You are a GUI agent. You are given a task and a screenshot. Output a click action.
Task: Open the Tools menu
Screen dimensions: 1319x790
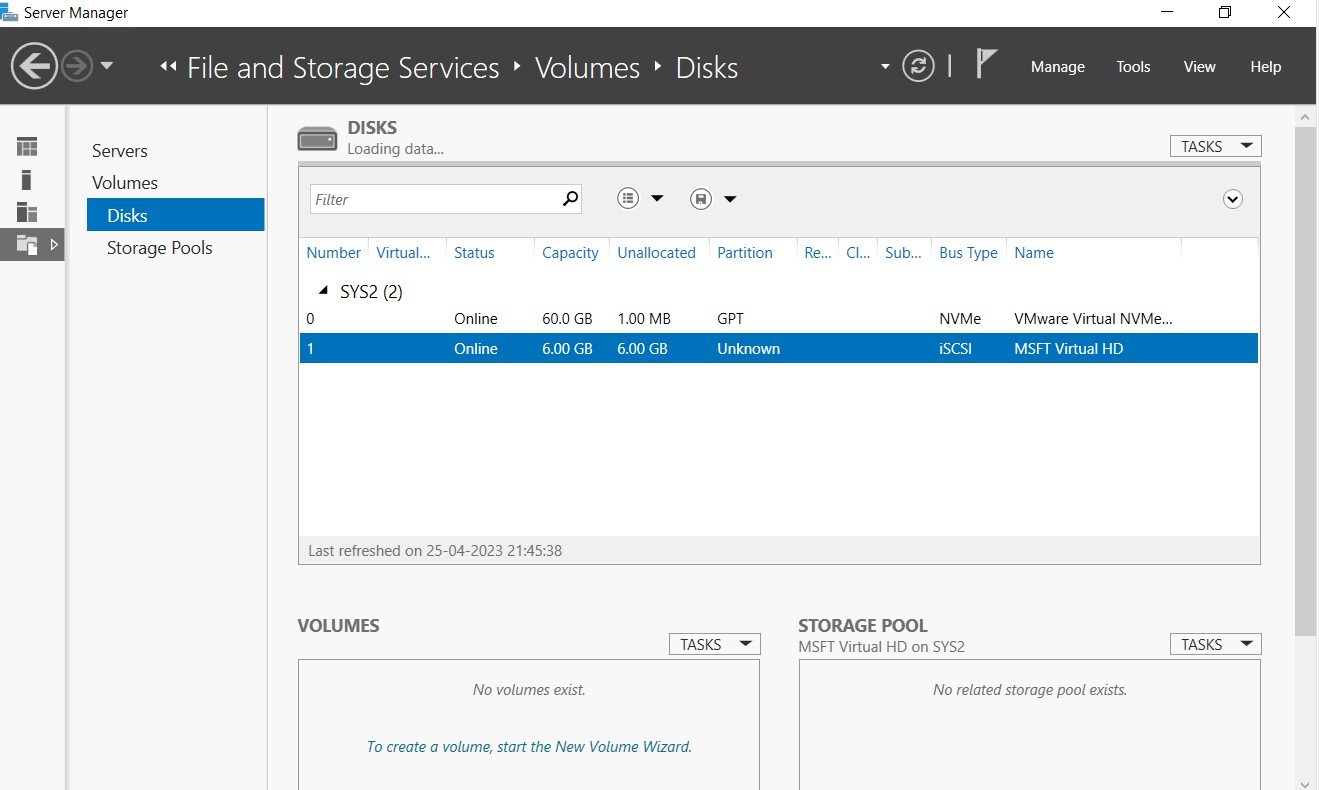[1133, 67]
